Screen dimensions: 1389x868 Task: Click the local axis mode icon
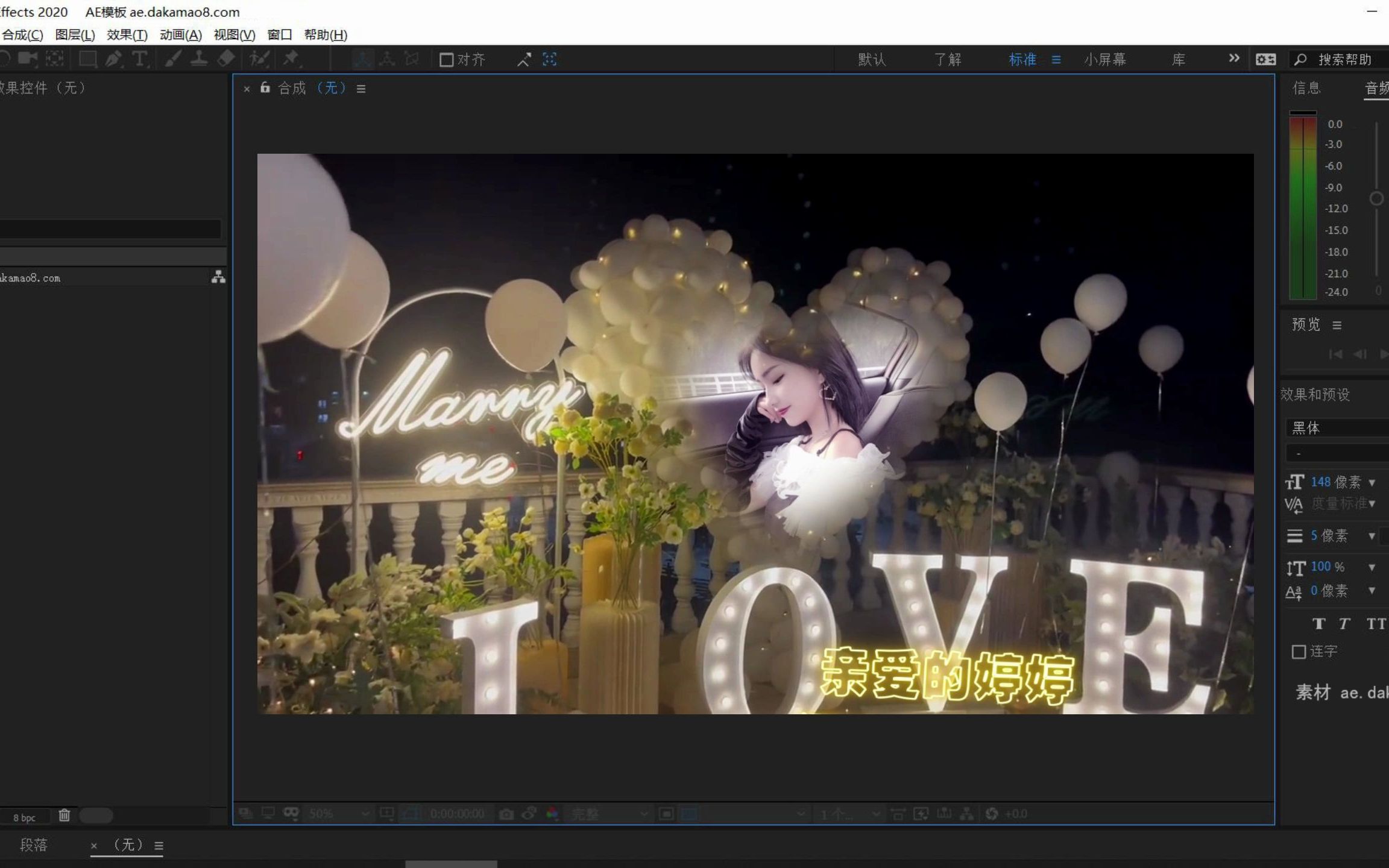click(x=362, y=59)
